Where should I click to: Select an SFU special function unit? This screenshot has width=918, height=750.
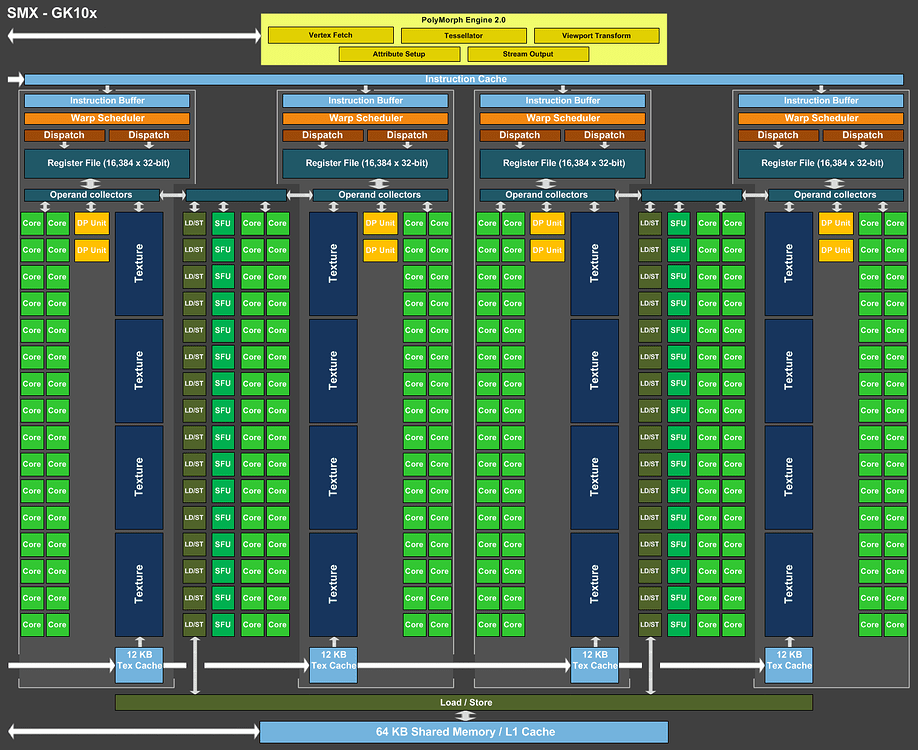pos(222,223)
